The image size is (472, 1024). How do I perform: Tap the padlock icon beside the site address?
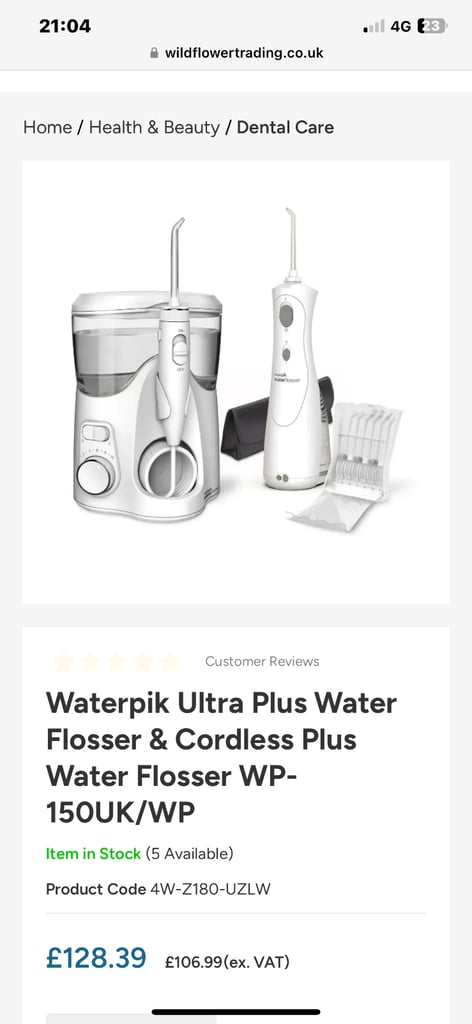click(154, 53)
